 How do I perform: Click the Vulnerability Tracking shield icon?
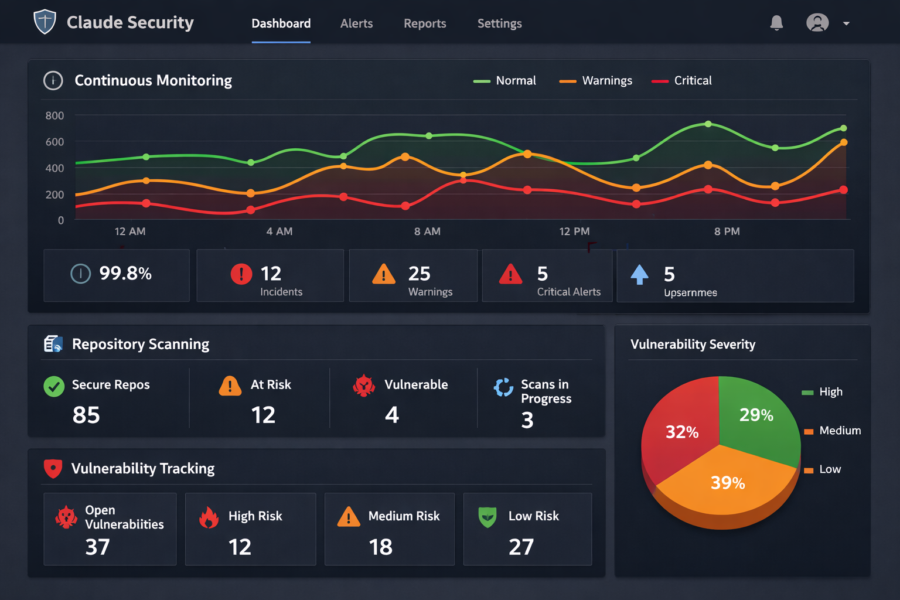[x=53, y=469]
